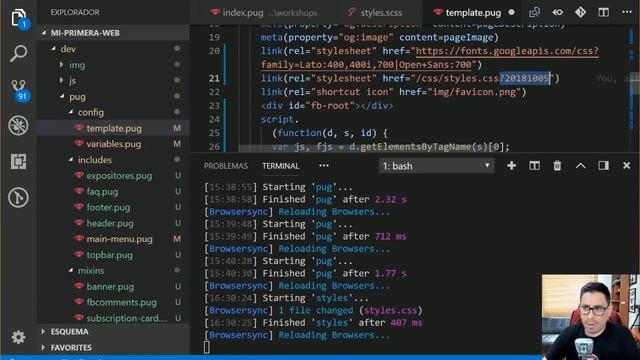Screen dimensions: 640x360
Task: Click line number 21 in the gutter
Action: [x=214, y=78]
